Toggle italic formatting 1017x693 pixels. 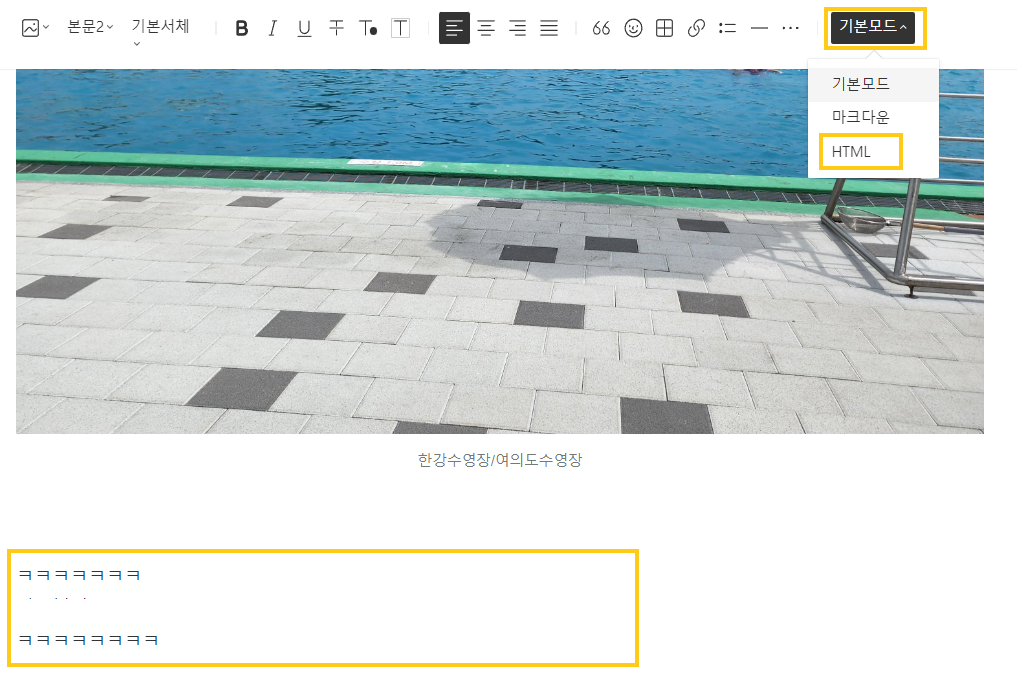pos(272,28)
